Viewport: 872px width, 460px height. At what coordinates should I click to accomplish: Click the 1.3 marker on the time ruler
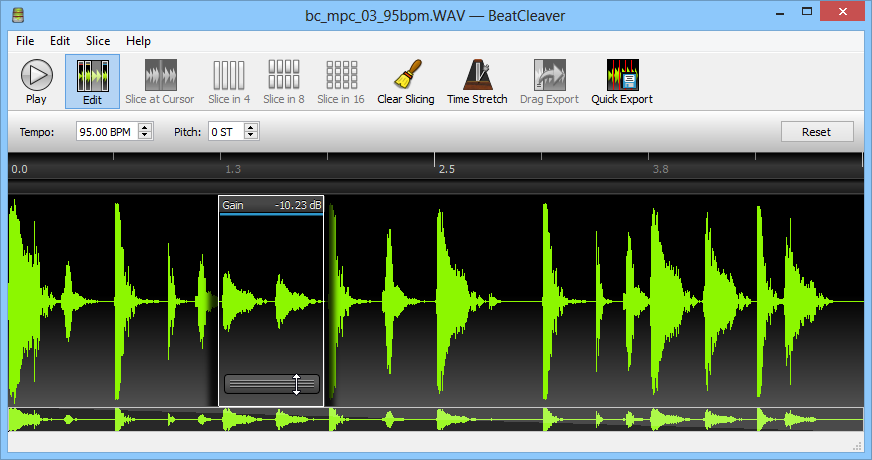233,169
